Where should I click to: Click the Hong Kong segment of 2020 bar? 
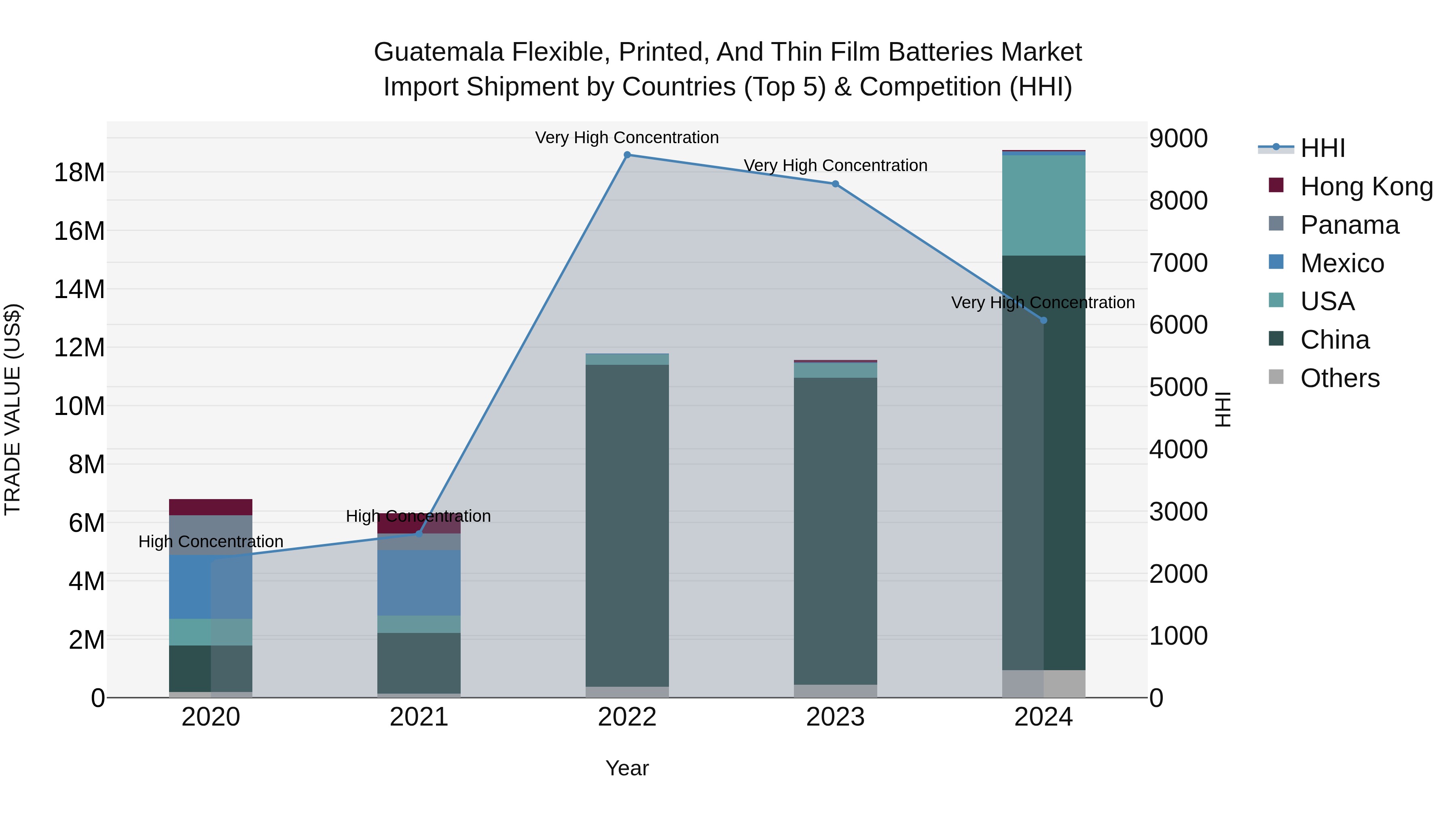click(211, 507)
